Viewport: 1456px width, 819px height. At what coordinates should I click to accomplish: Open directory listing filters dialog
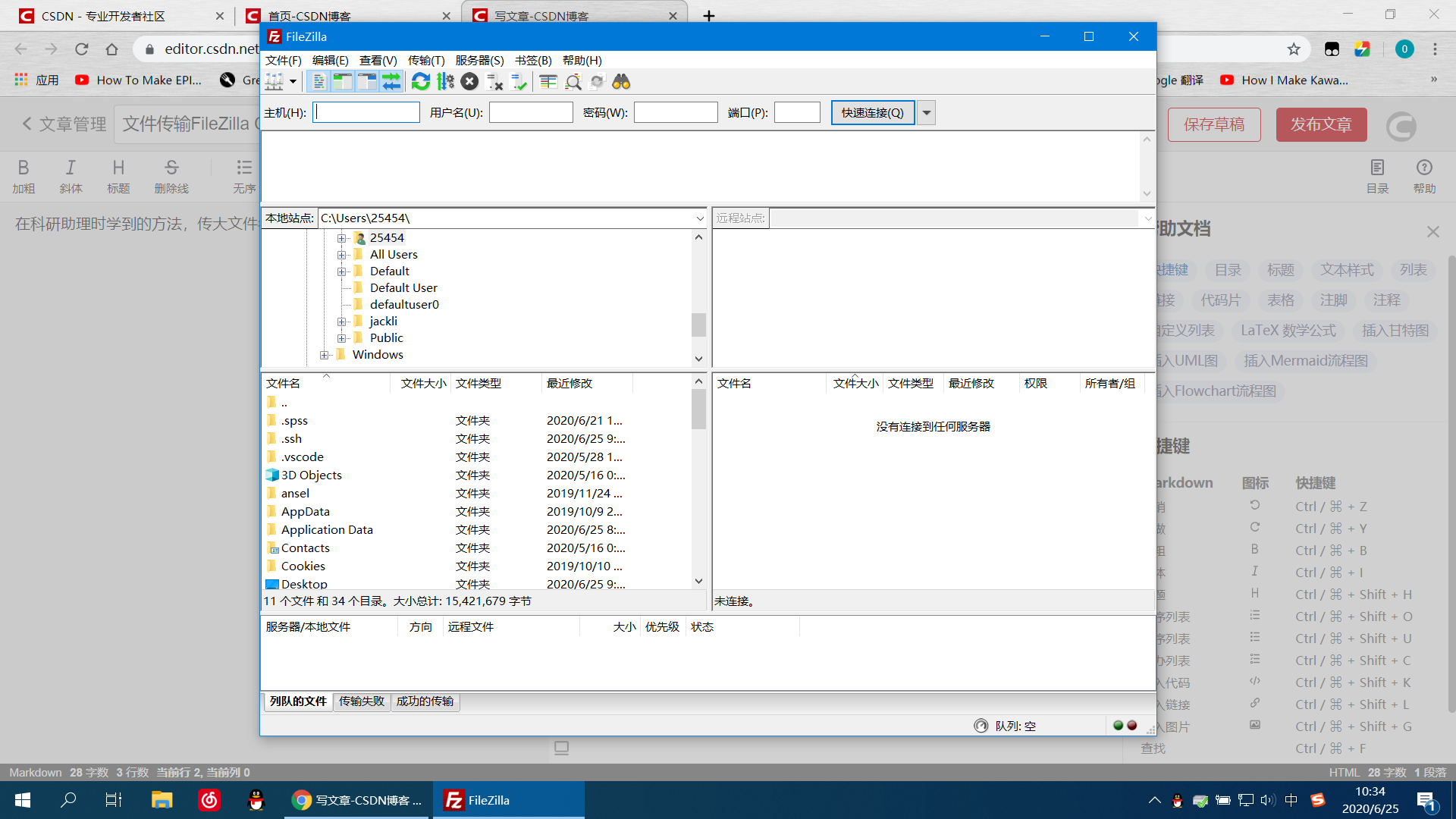[x=548, y=82]
